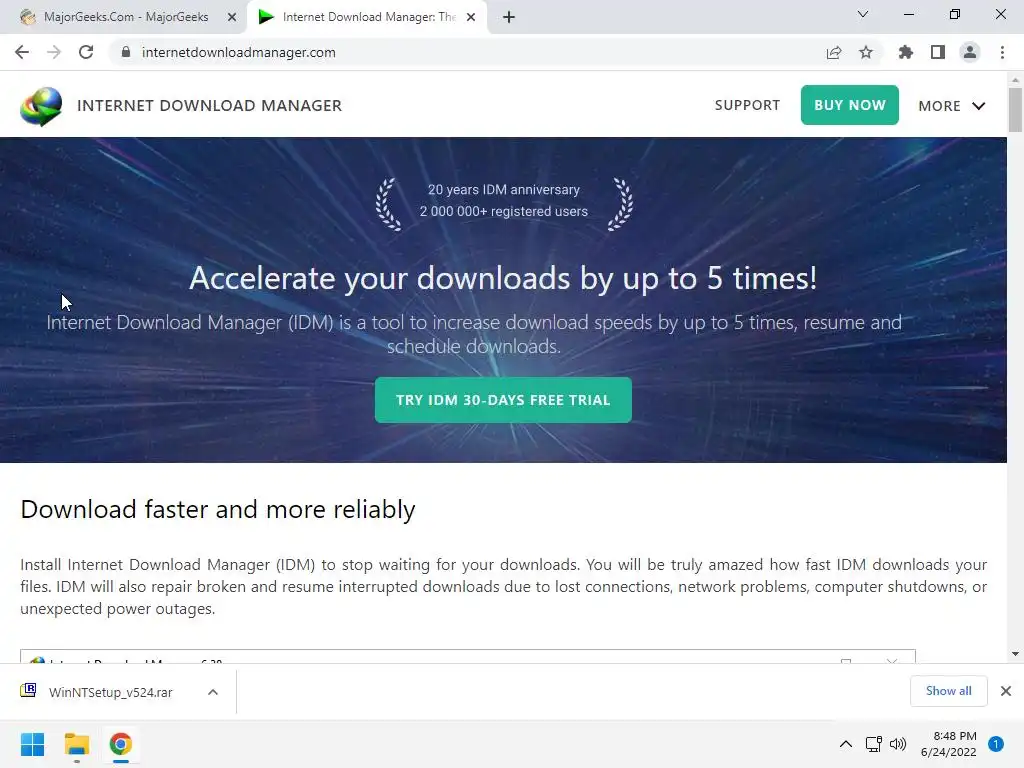Expand the MORE menu
This screenshot has height=768, width=1024.
coord(952,106)
